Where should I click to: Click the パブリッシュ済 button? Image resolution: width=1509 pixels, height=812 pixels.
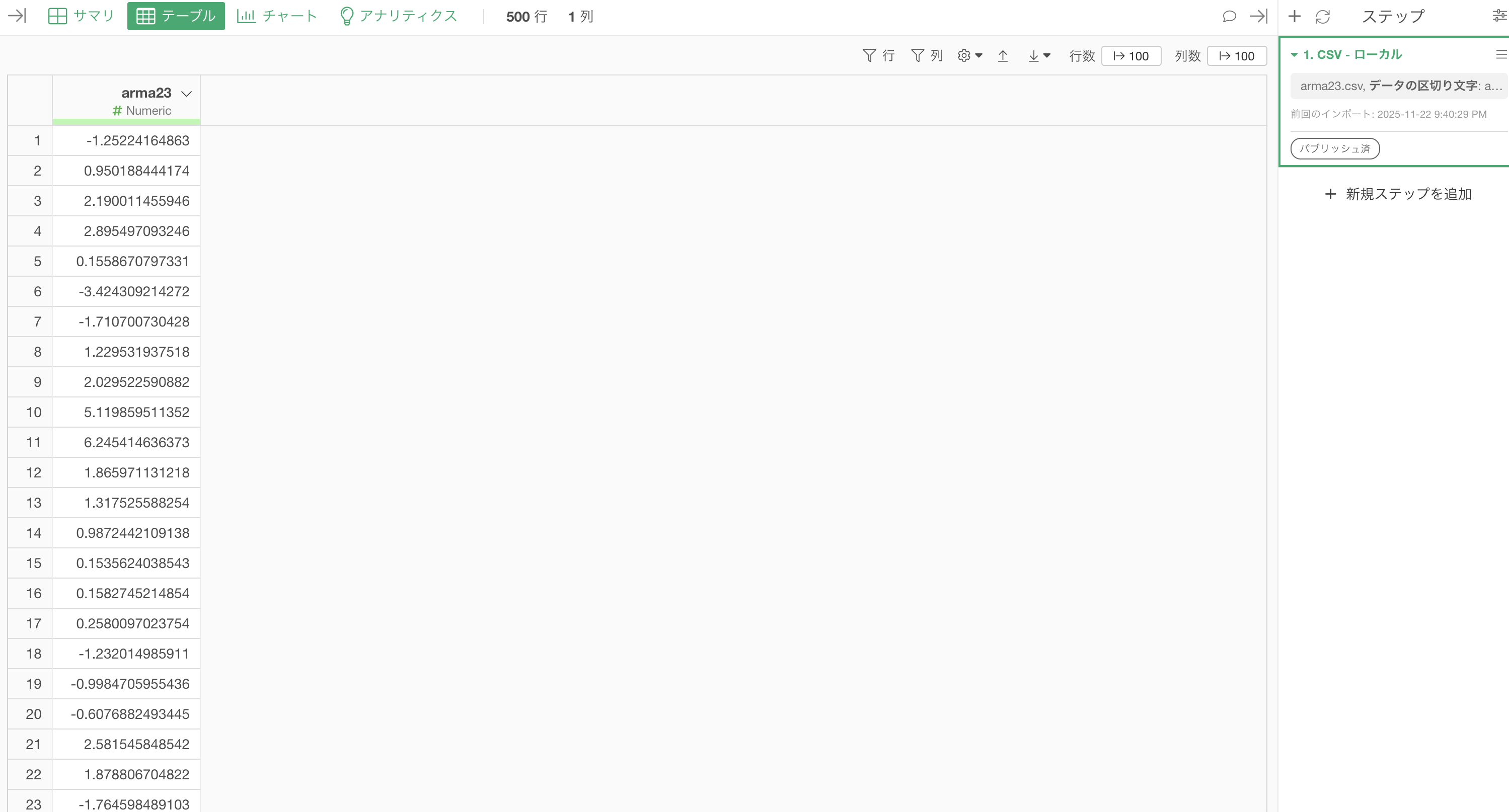coord(1334,148)
